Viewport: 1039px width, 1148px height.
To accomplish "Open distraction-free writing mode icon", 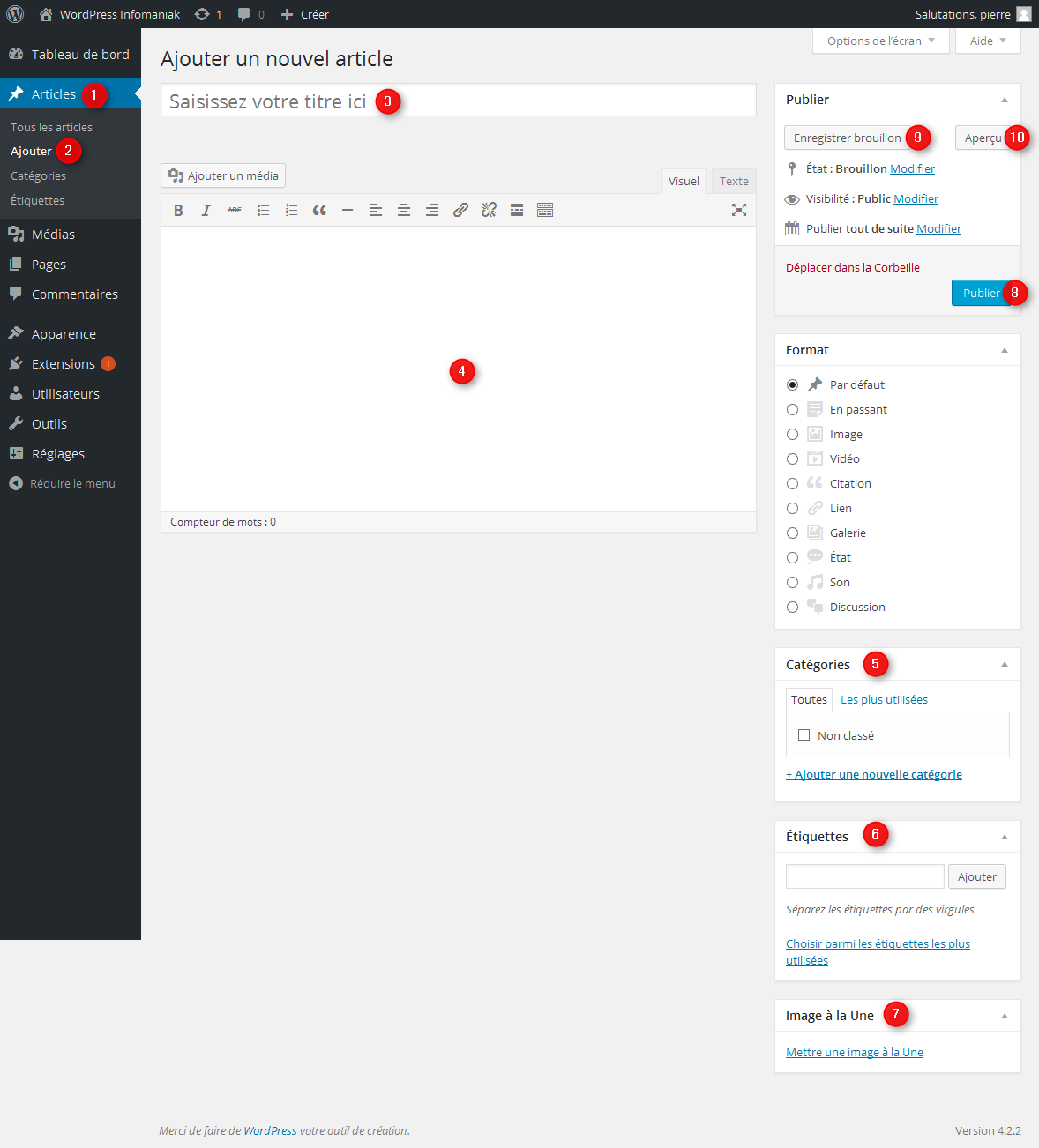I will click(739, 210).
